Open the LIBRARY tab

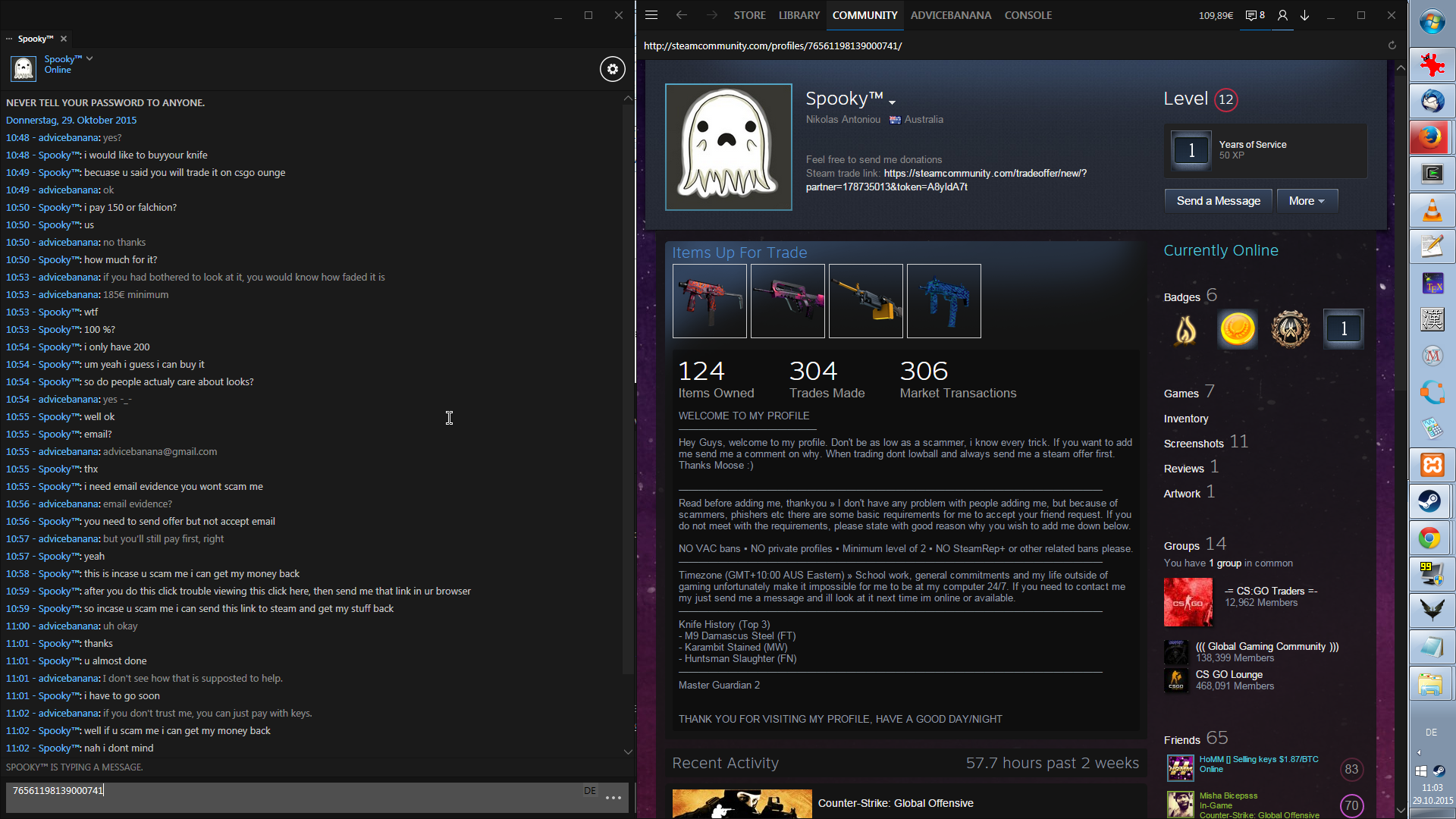tap(799, 15)
